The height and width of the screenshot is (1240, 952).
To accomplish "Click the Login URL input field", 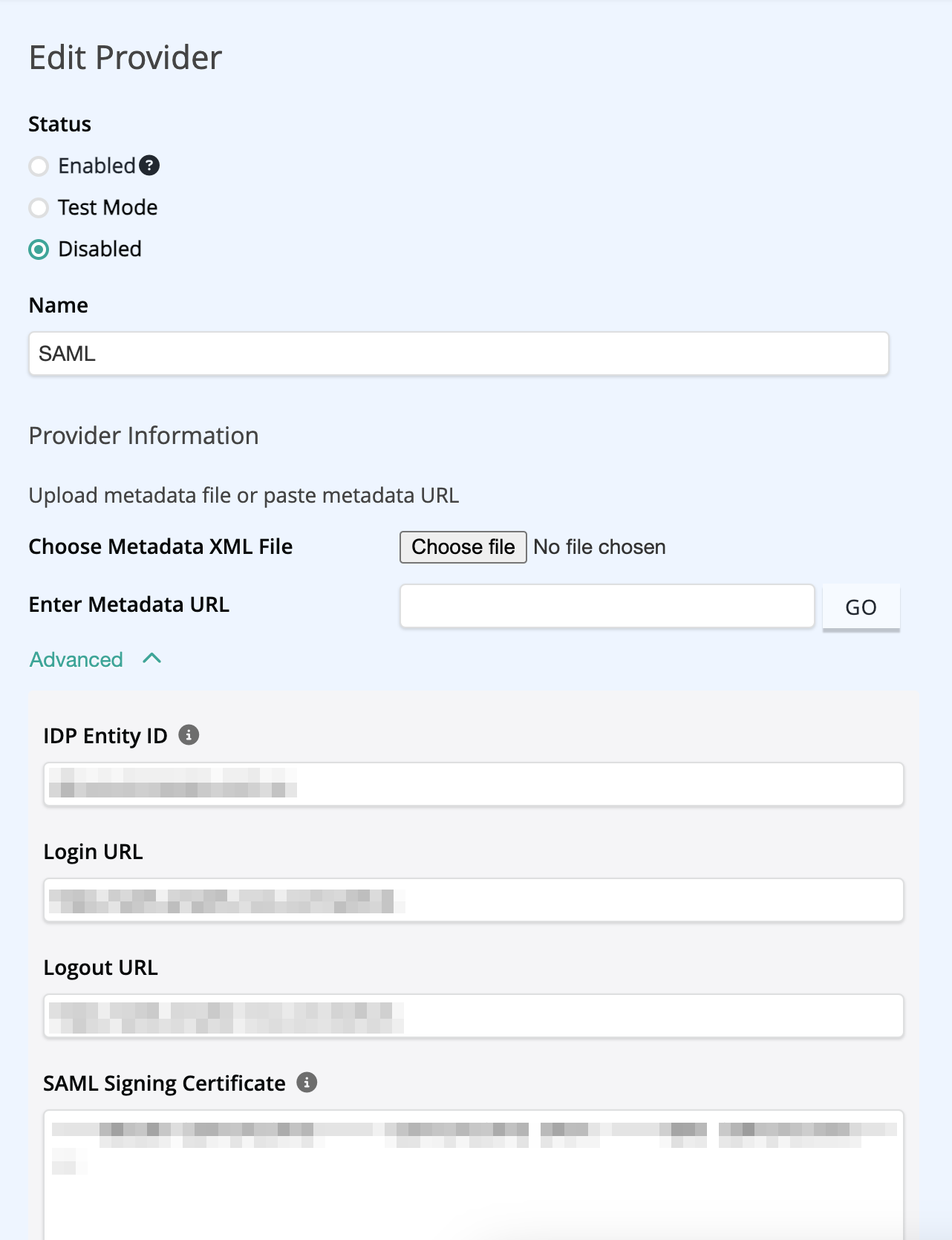I will [474, 900].
